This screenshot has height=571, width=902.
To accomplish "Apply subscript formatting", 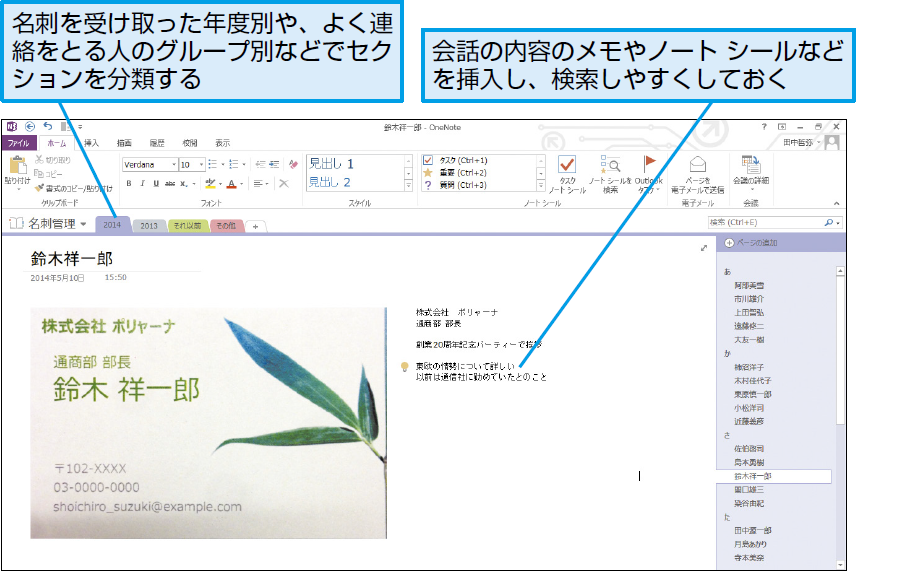I will click(184, 183).
